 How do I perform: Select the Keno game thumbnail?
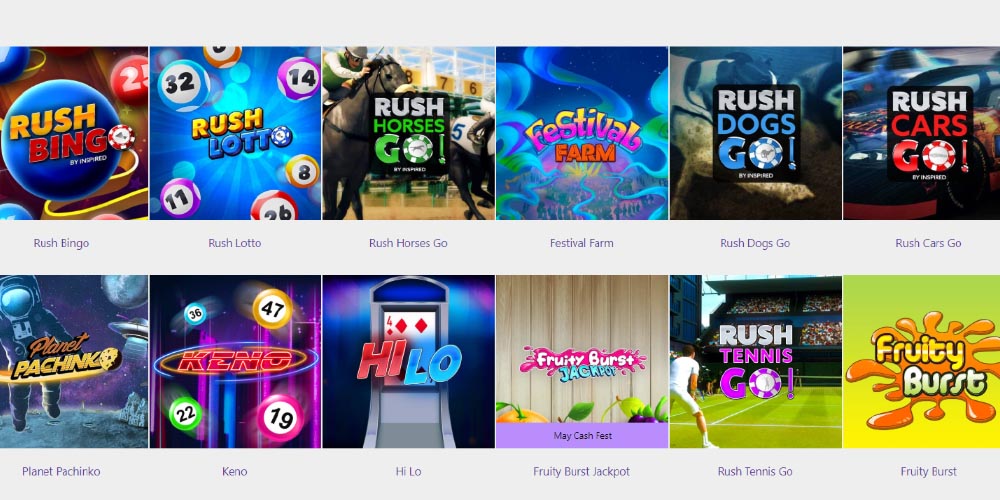point(235,362)
